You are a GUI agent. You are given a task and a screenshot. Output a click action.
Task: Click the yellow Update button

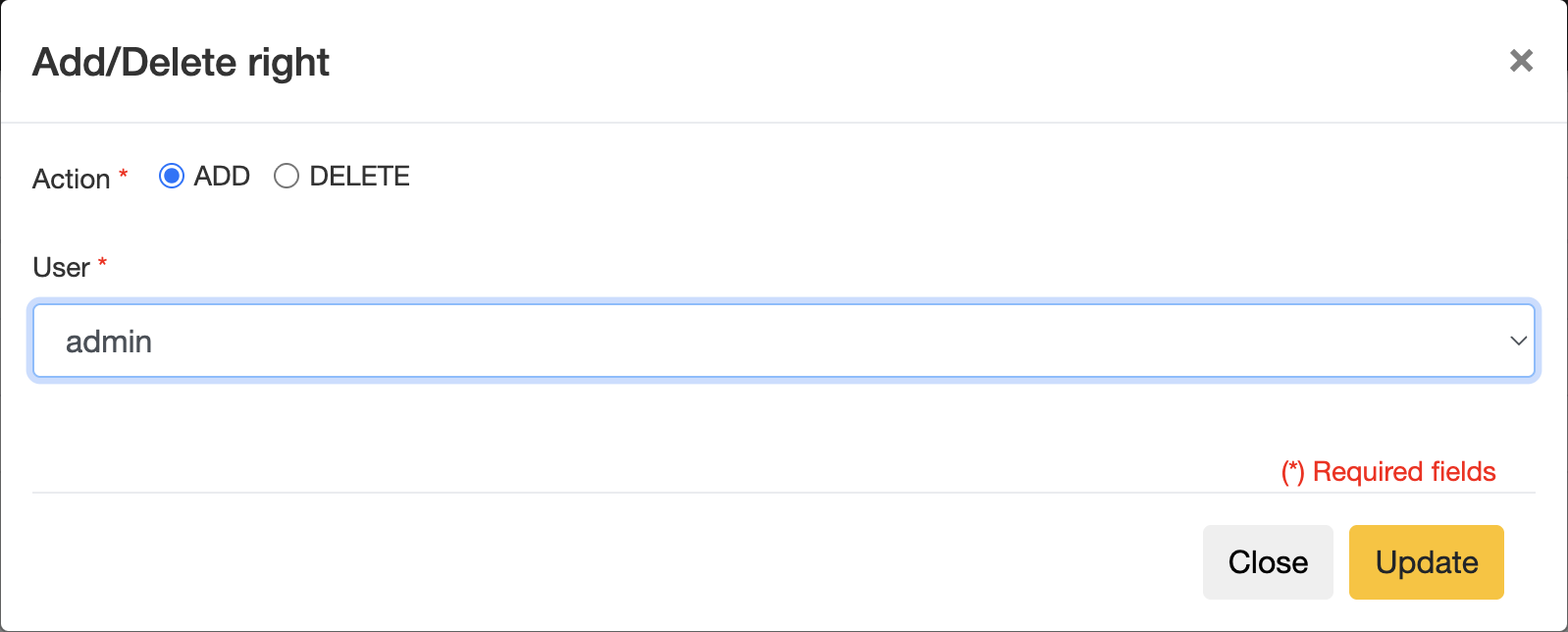1426,561
